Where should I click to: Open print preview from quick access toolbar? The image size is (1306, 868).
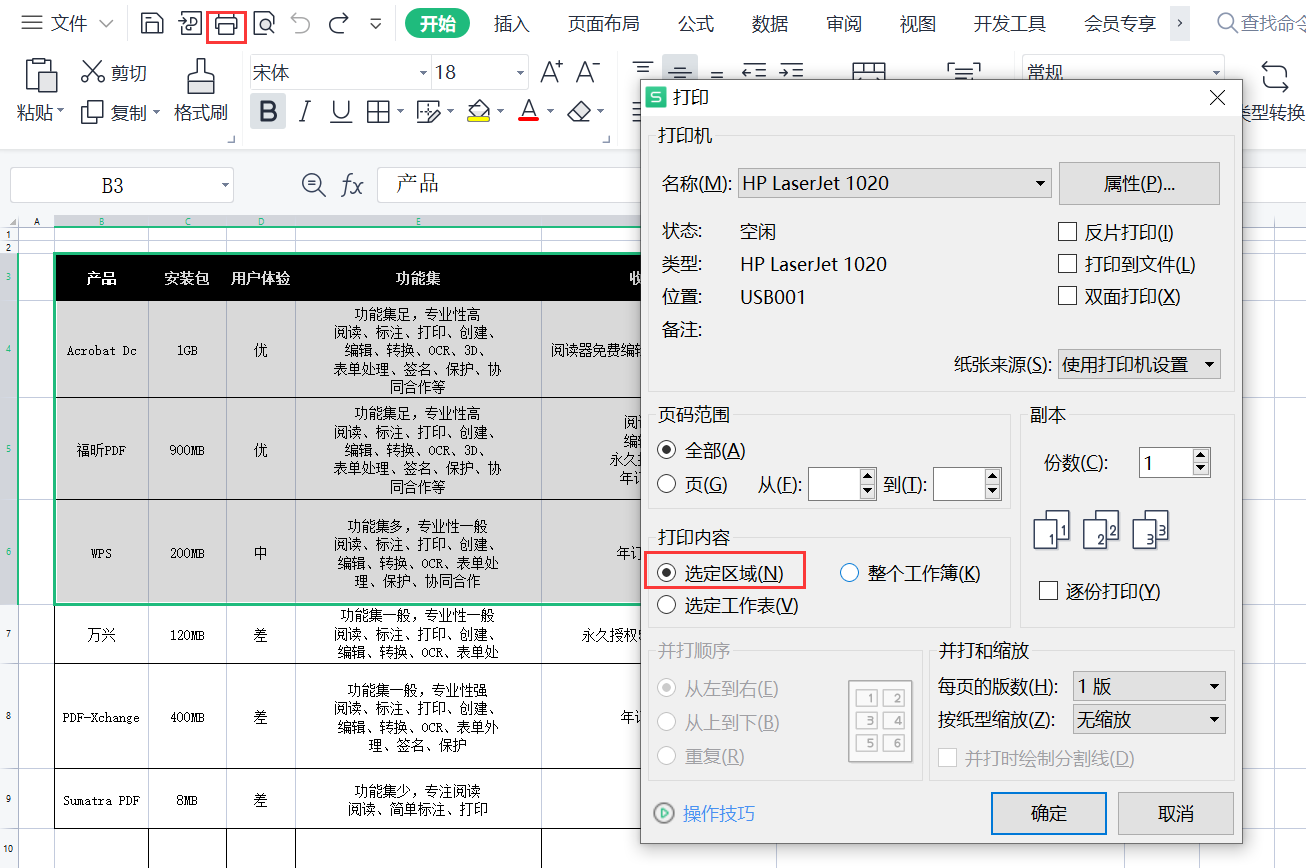(264, 23)
